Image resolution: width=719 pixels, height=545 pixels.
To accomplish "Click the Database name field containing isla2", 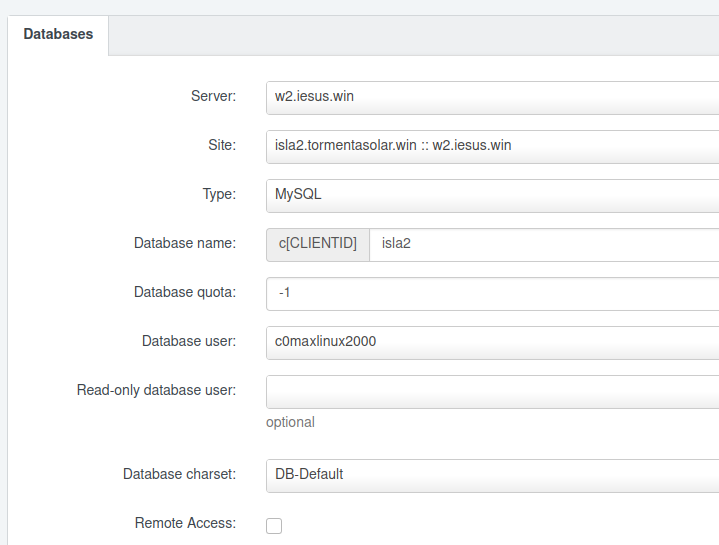I will pos(544,245).
